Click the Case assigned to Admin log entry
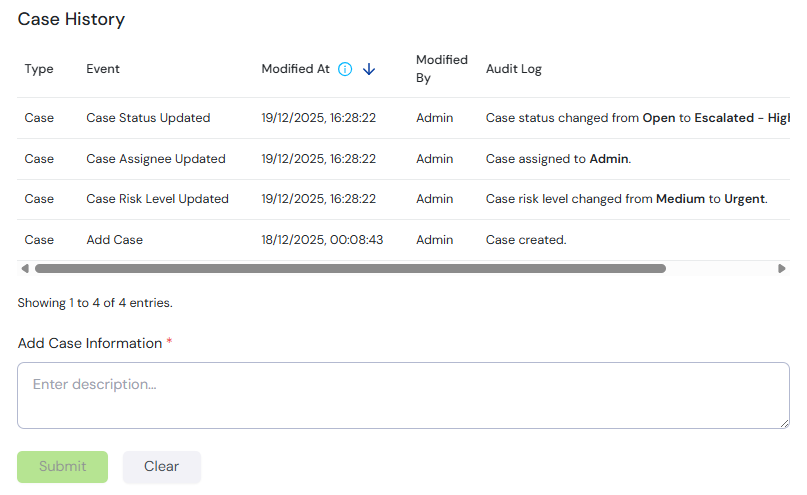 (558, 159)
